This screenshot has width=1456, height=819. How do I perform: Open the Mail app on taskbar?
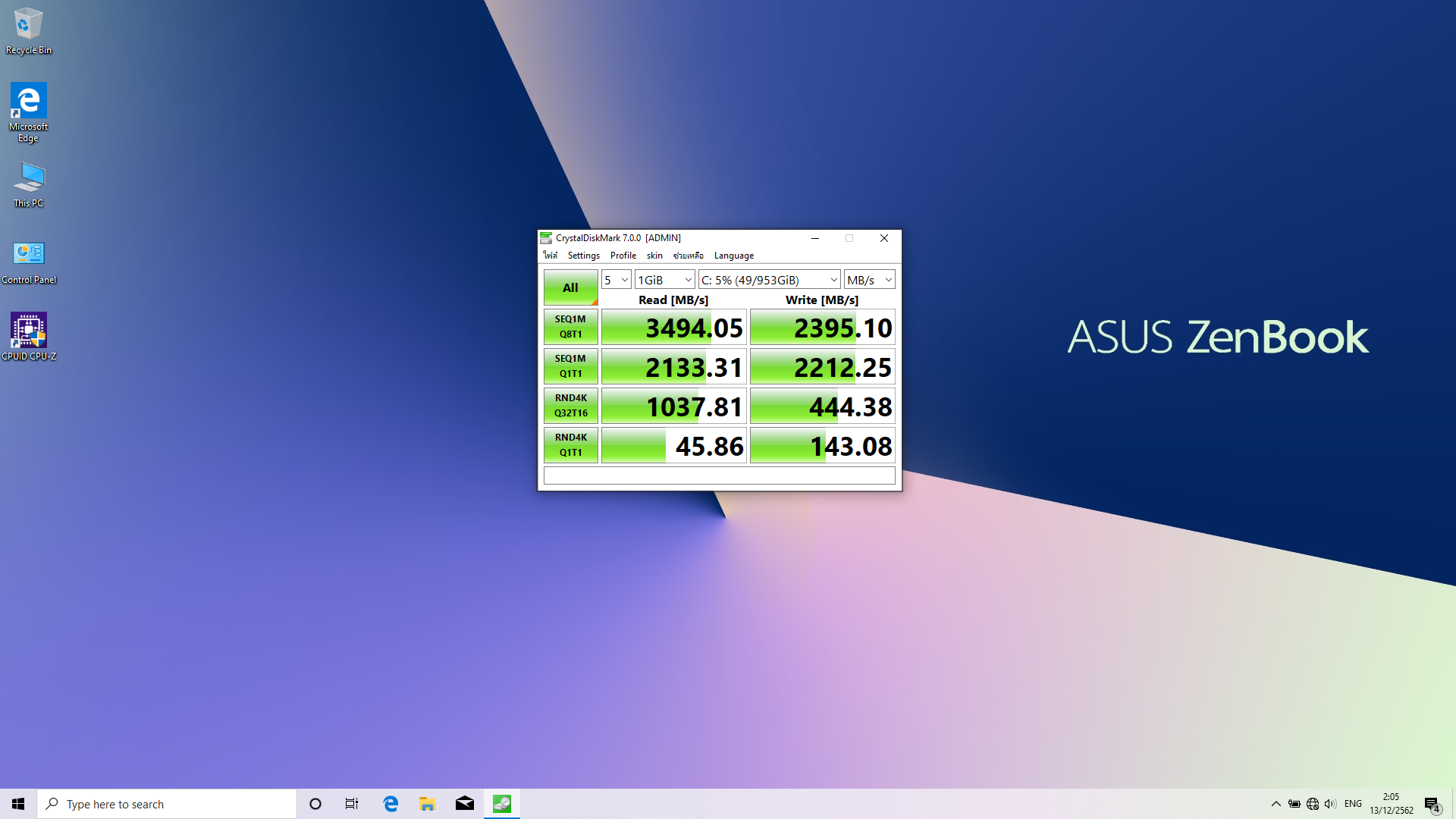click(x=464, y=804)
